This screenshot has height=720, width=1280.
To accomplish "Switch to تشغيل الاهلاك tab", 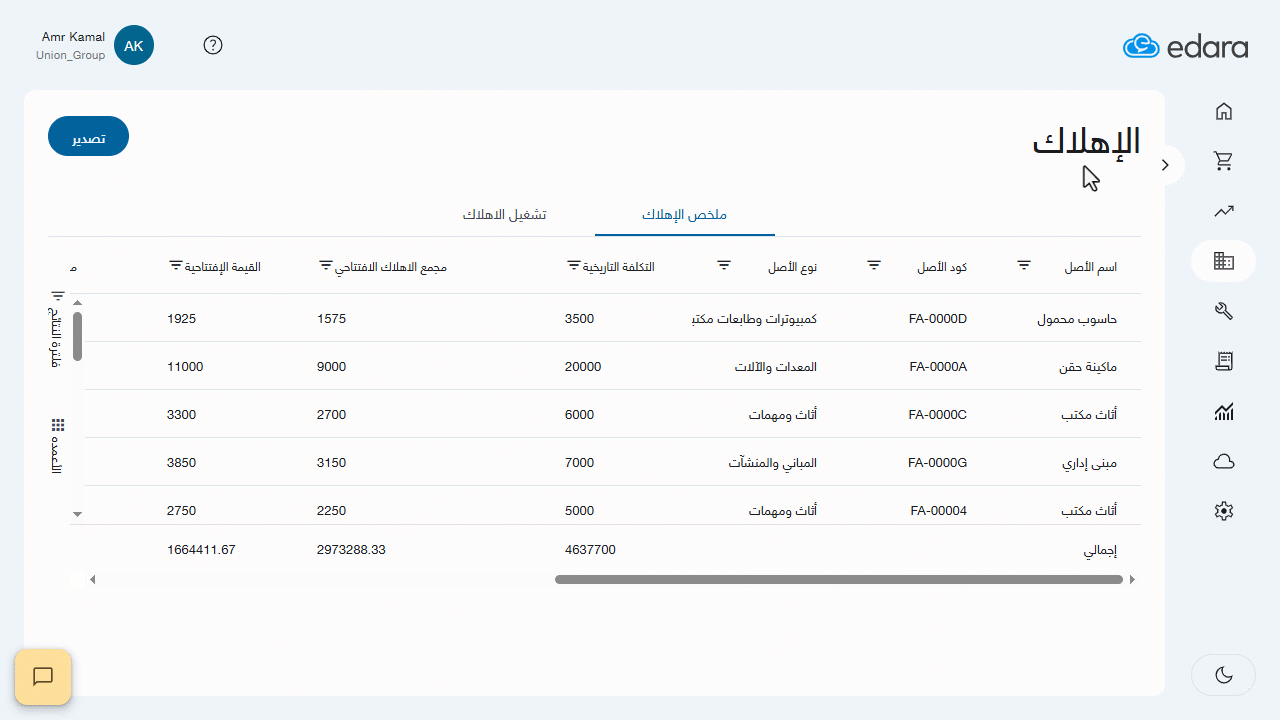I will (504, 215).
